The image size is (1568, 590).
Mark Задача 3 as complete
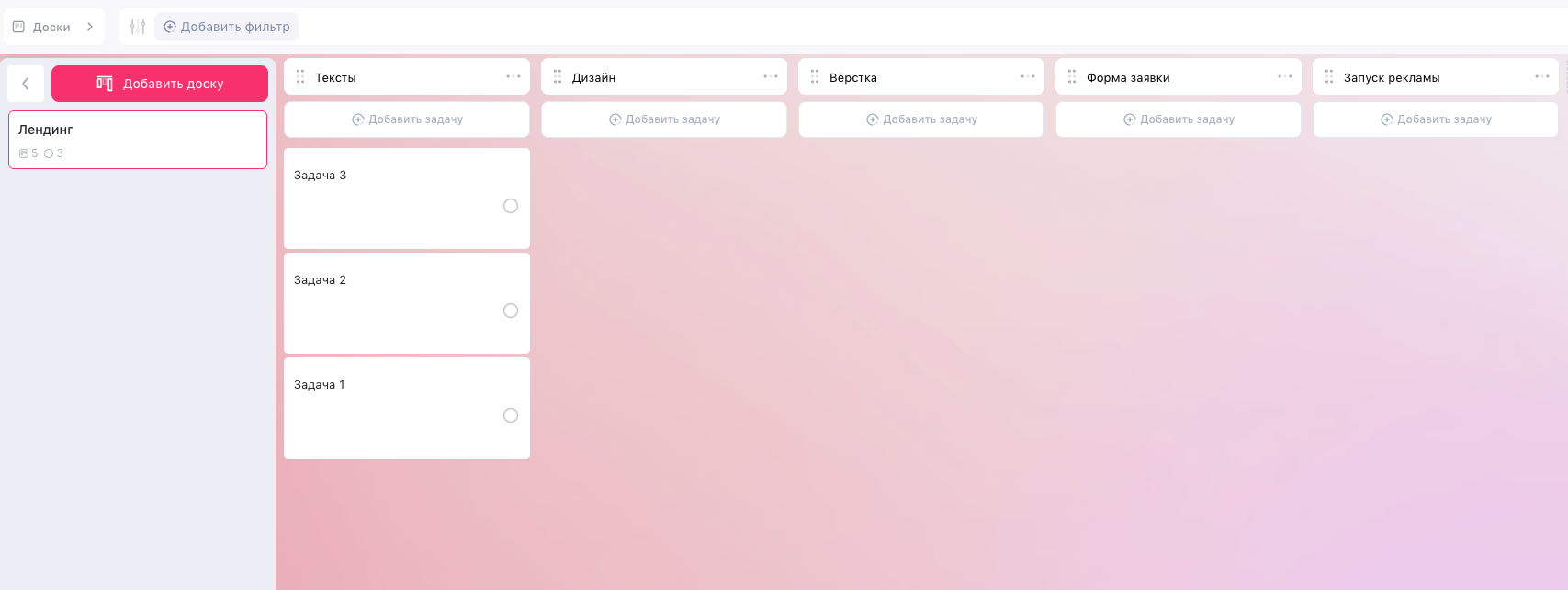(x=511, y=206)
